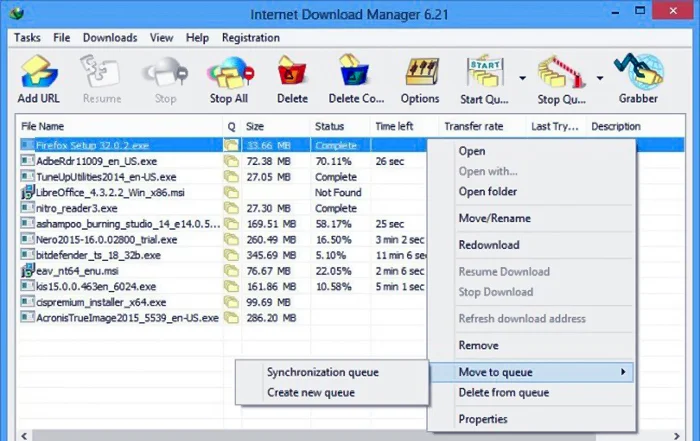Click queue folder icon for nitro_reader3.exe row
Viewport: 700px width, 441px height.
click(x=231, y=208)
